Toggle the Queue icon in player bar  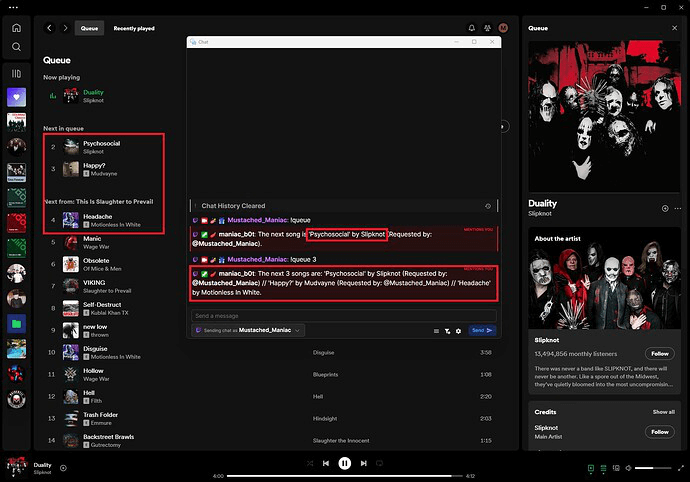[603, 468]
